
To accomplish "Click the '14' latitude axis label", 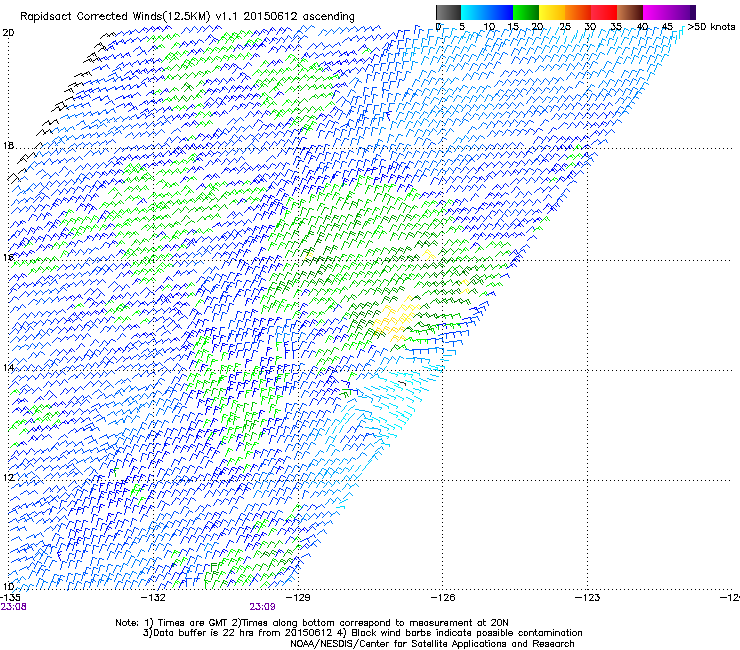I will click(x=8, y=367).
